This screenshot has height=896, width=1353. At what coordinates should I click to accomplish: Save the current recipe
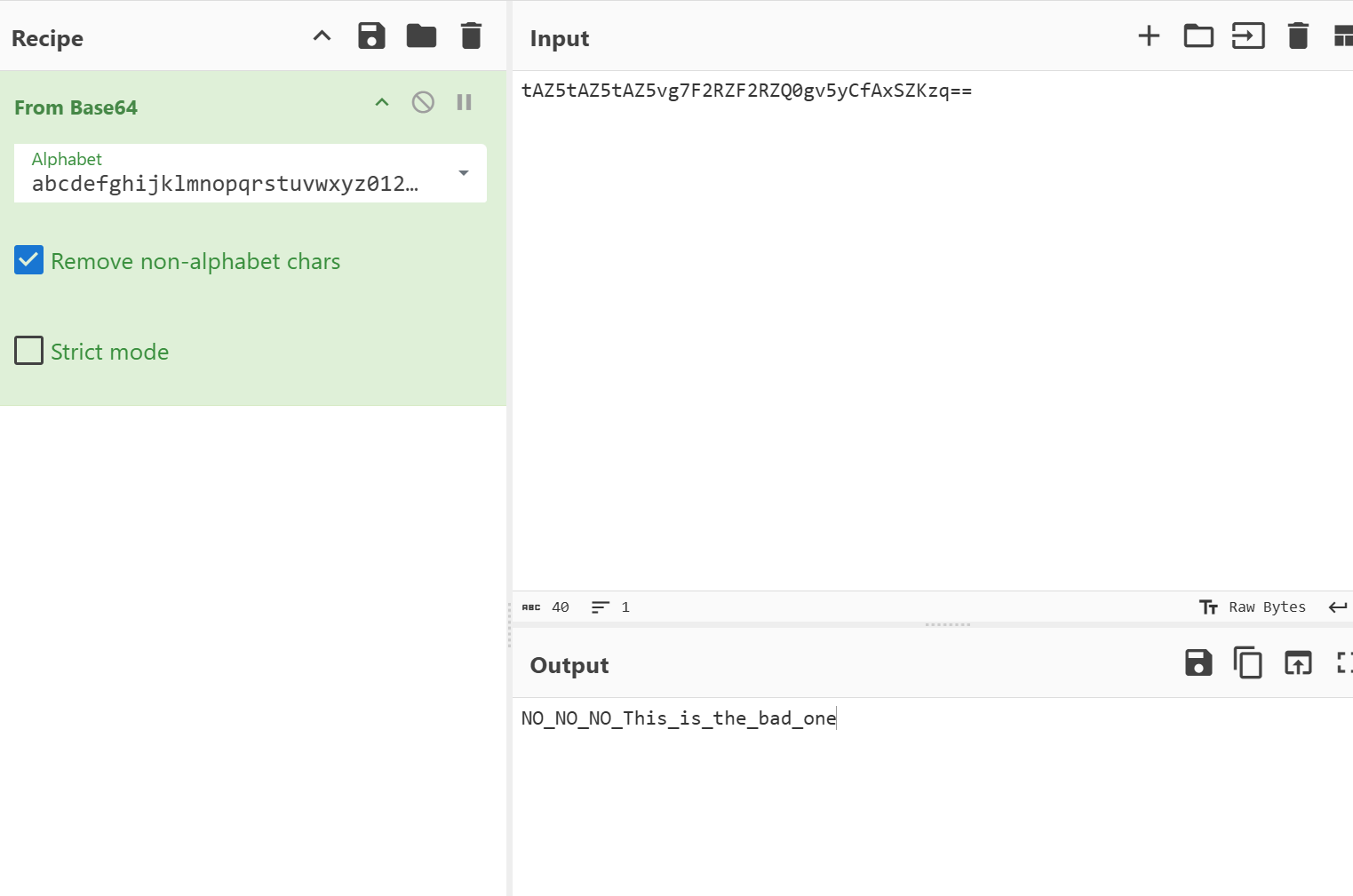371,36
